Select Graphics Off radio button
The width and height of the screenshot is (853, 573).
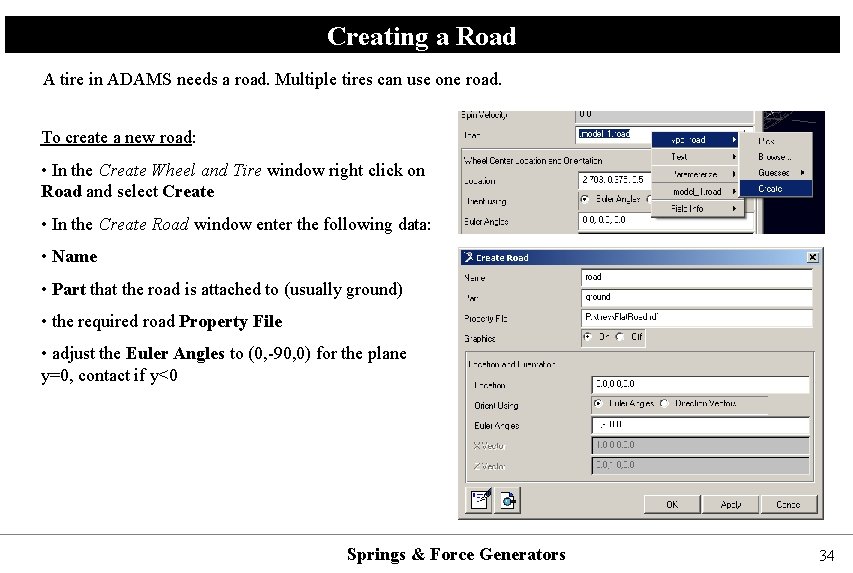(620, 337)
